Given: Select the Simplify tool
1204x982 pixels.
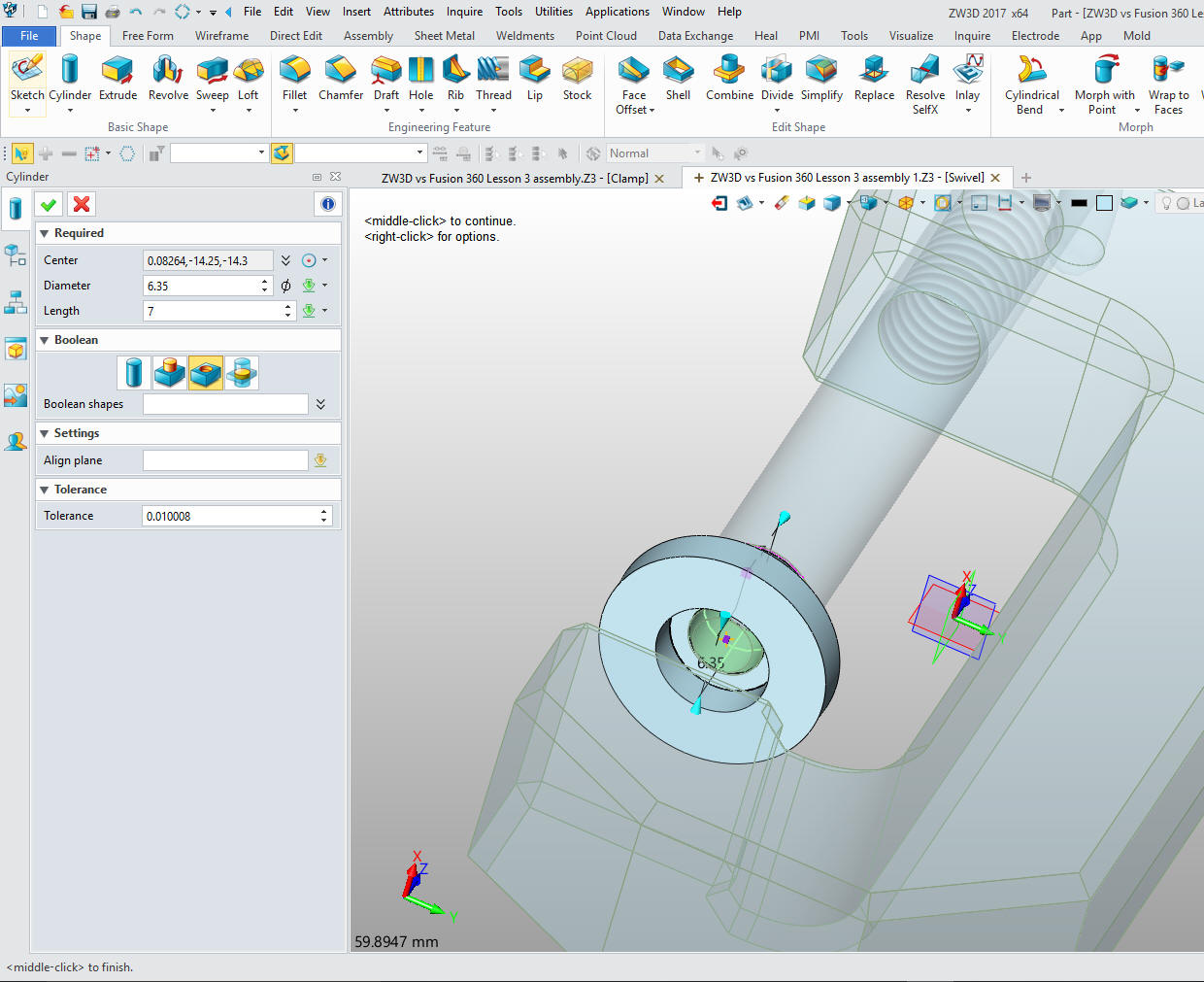Looking at the screenshot, I should click(x=821, y=78).
